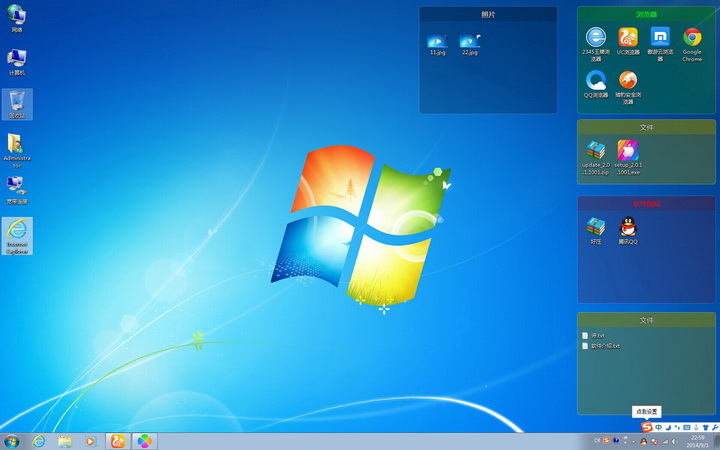Click the 浏览器 panel title
The height and width of the screenshot is (450, 720).
(646, 14)
